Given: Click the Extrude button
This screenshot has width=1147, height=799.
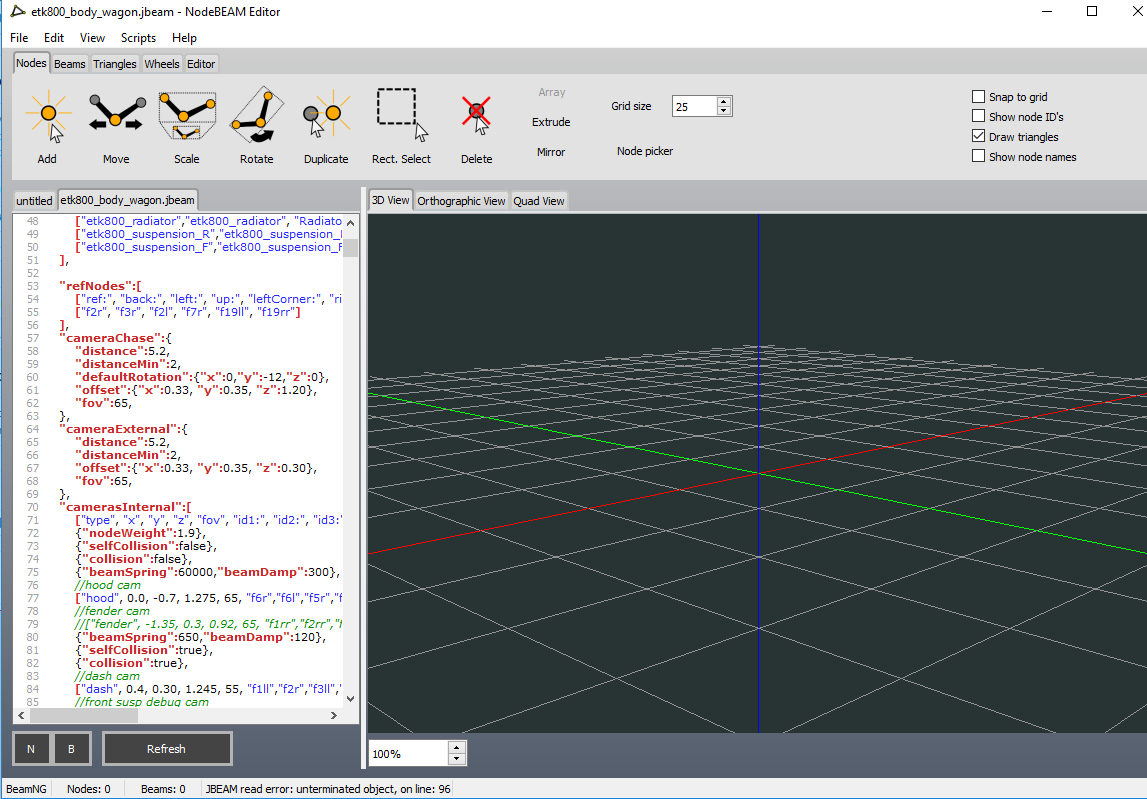Looking at the screenshot, I should pyautogui.click(x=551, y=122).
